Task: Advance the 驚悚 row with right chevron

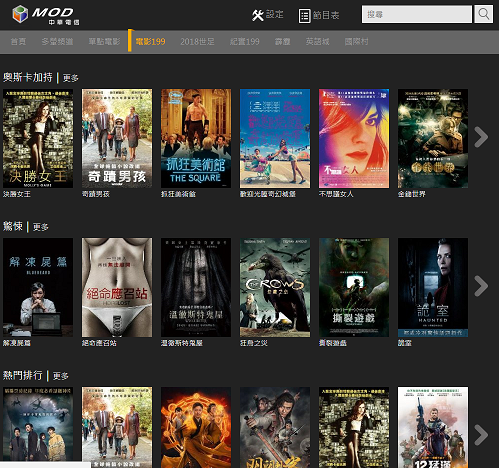Action: pyautogui.click(x=481, y=286)
